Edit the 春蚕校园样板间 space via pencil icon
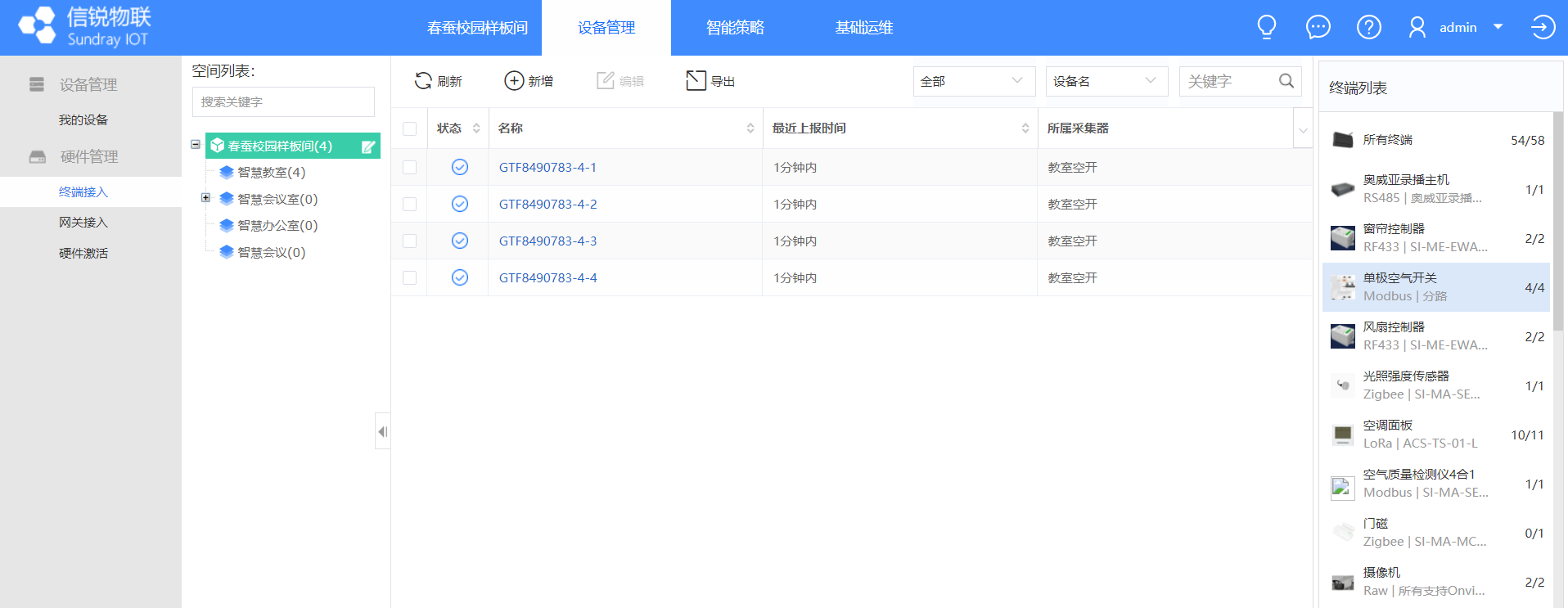The image size is (1568, 608). coord(368,146)
